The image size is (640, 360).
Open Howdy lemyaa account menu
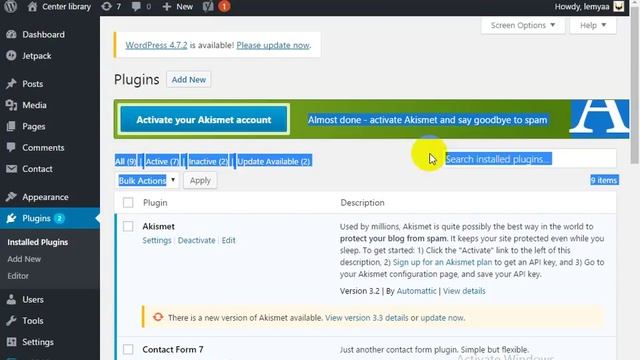589,7
